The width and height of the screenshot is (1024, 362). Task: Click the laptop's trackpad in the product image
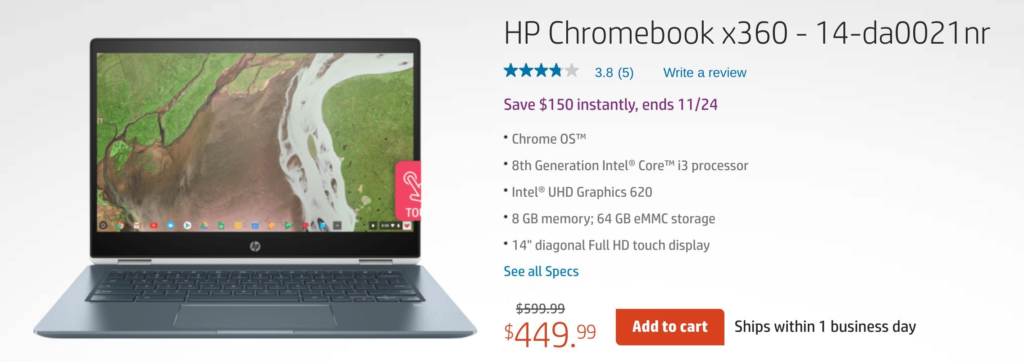coord(255,316)
